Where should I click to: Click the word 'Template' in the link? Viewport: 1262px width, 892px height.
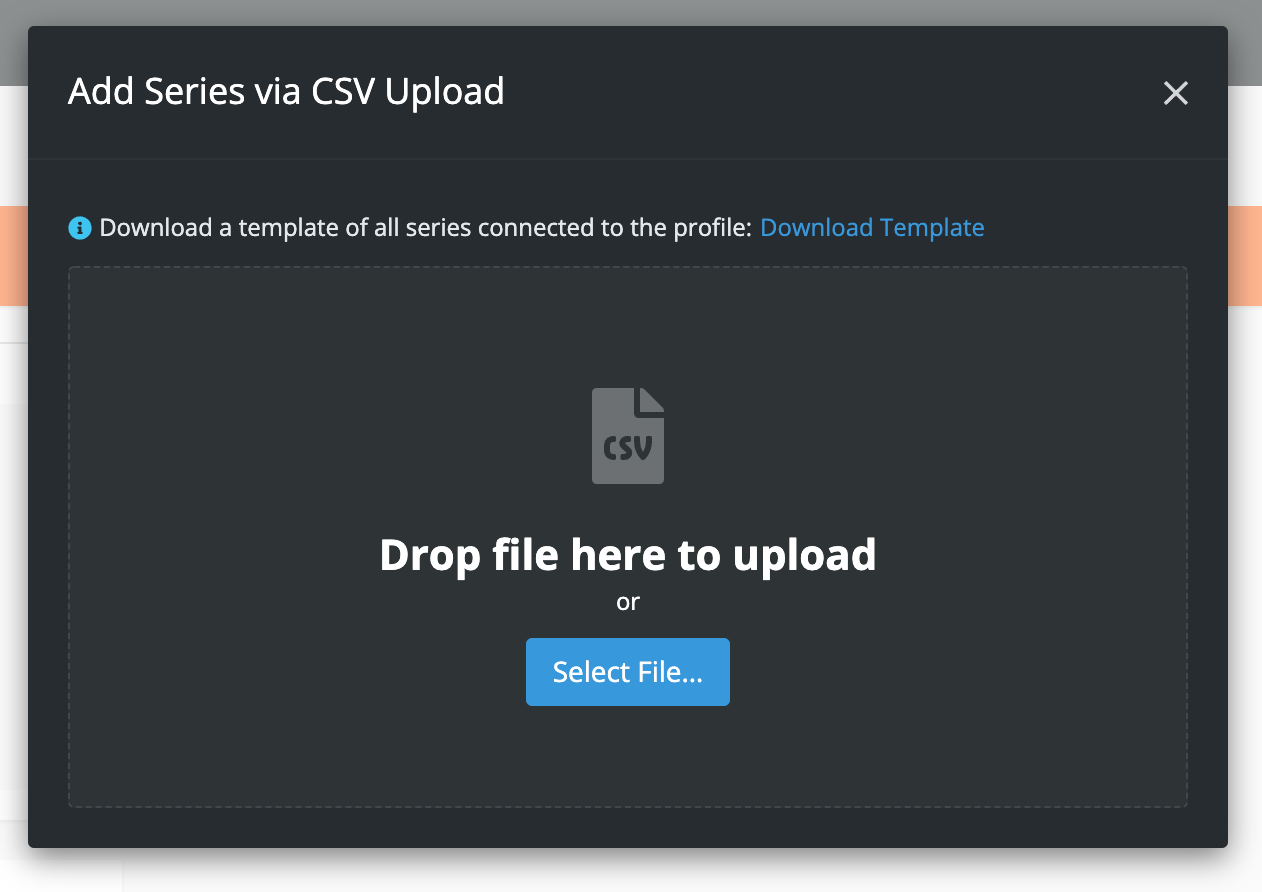click(x=932, y=228)
